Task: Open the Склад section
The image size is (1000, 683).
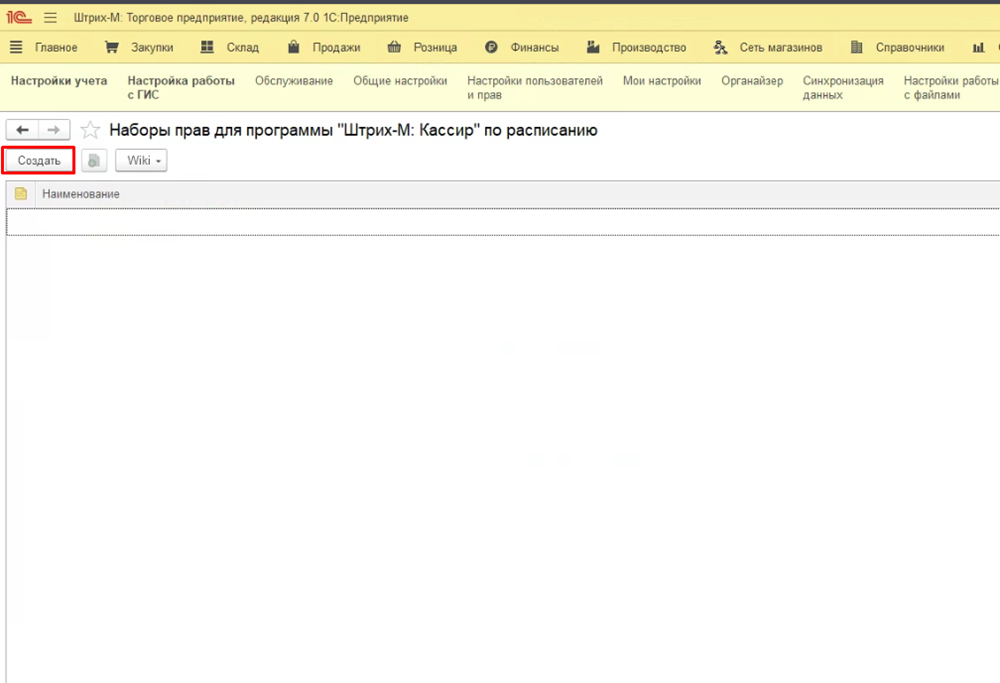Action: coord(229,47)
